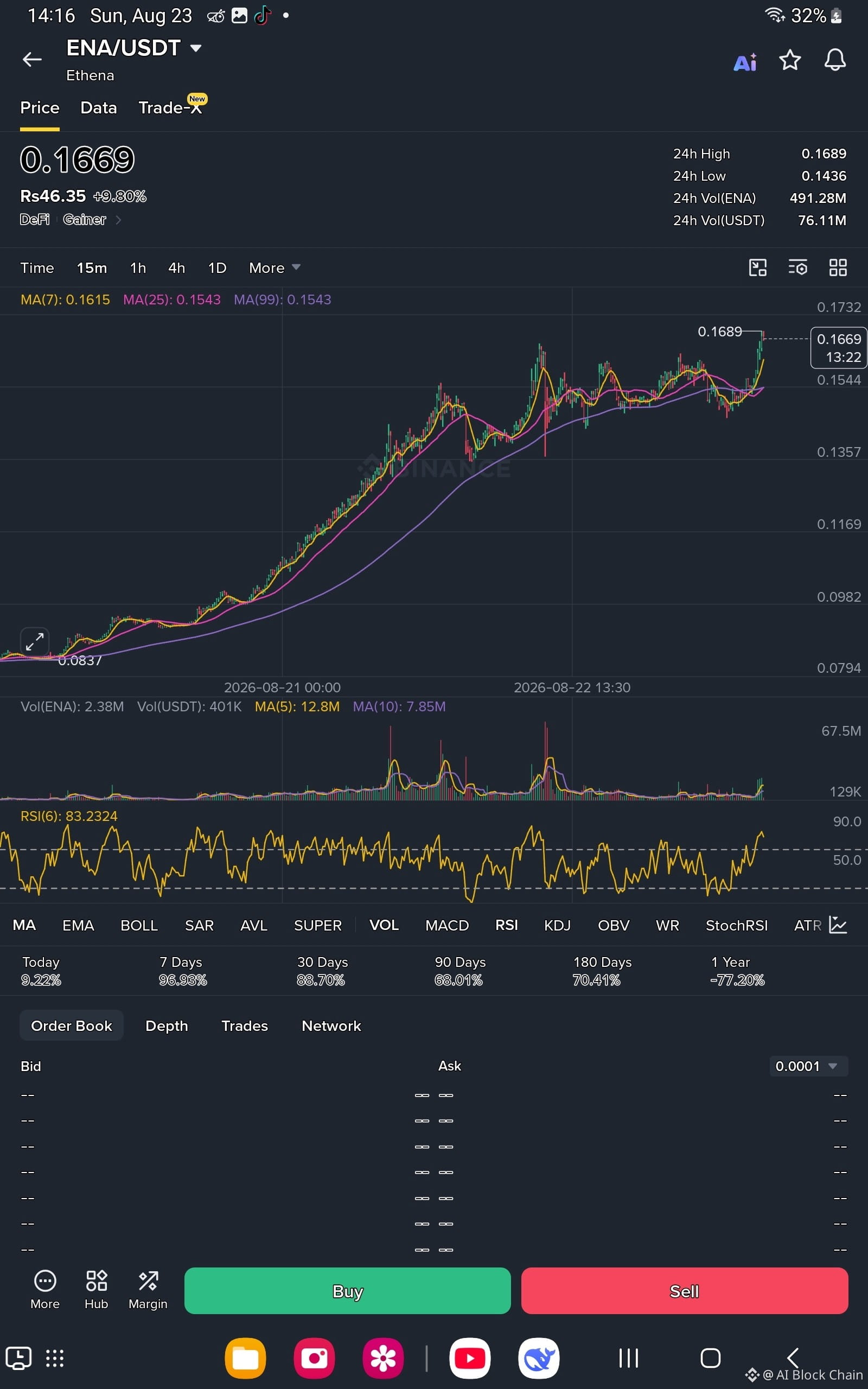Open price alert bell icon
The height and width of the screenshot is (1389, 868).
(835, 60)
